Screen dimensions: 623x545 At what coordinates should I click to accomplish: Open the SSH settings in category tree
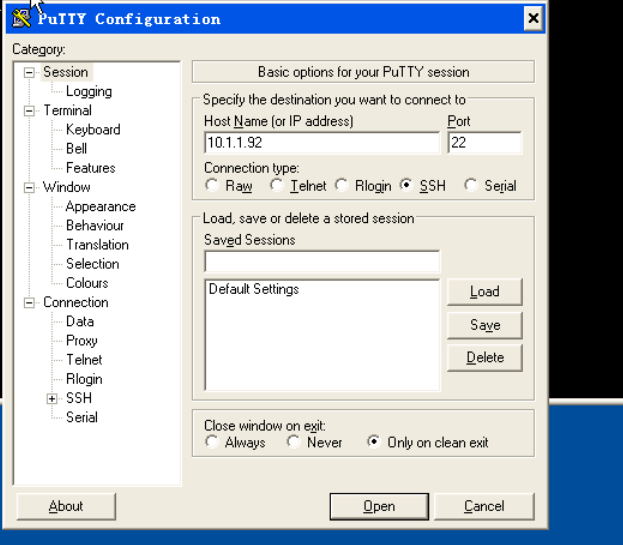point(79,398)
